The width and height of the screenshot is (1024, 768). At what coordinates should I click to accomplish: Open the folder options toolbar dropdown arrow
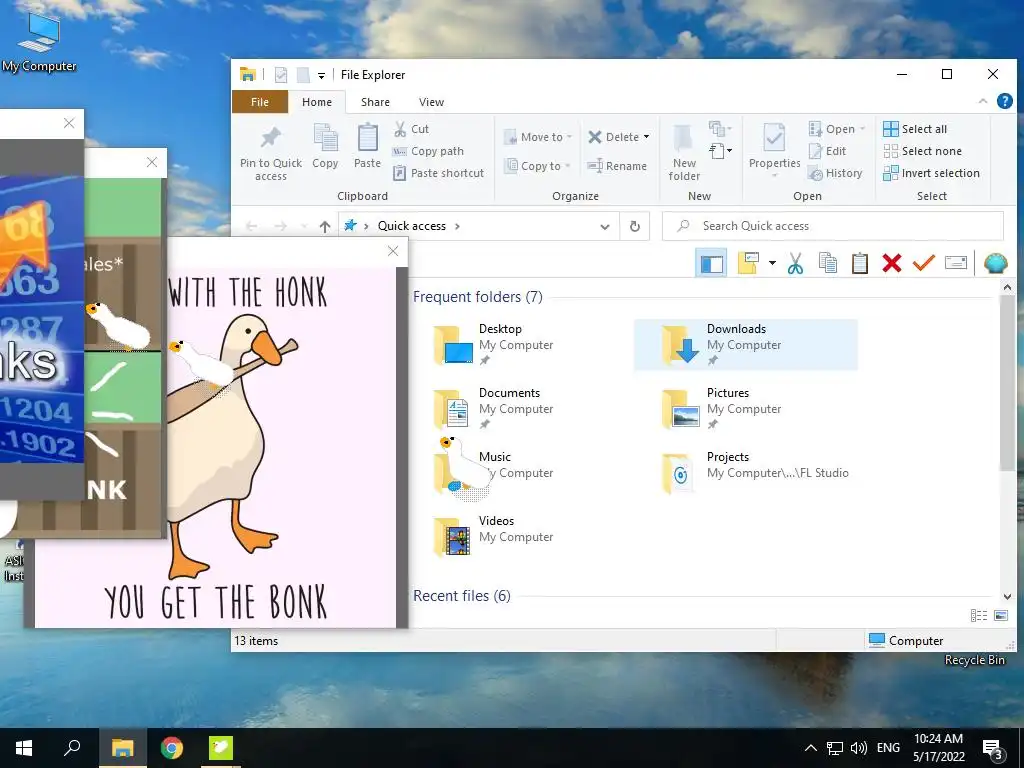click(x=772, y=263)
